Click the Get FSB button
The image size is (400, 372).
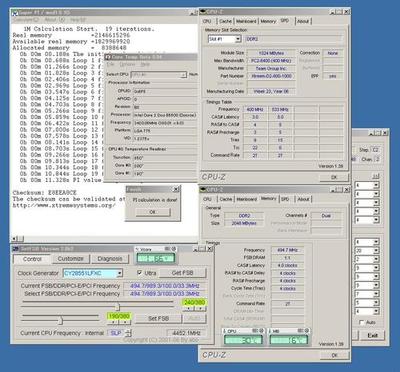pos(182,273)
